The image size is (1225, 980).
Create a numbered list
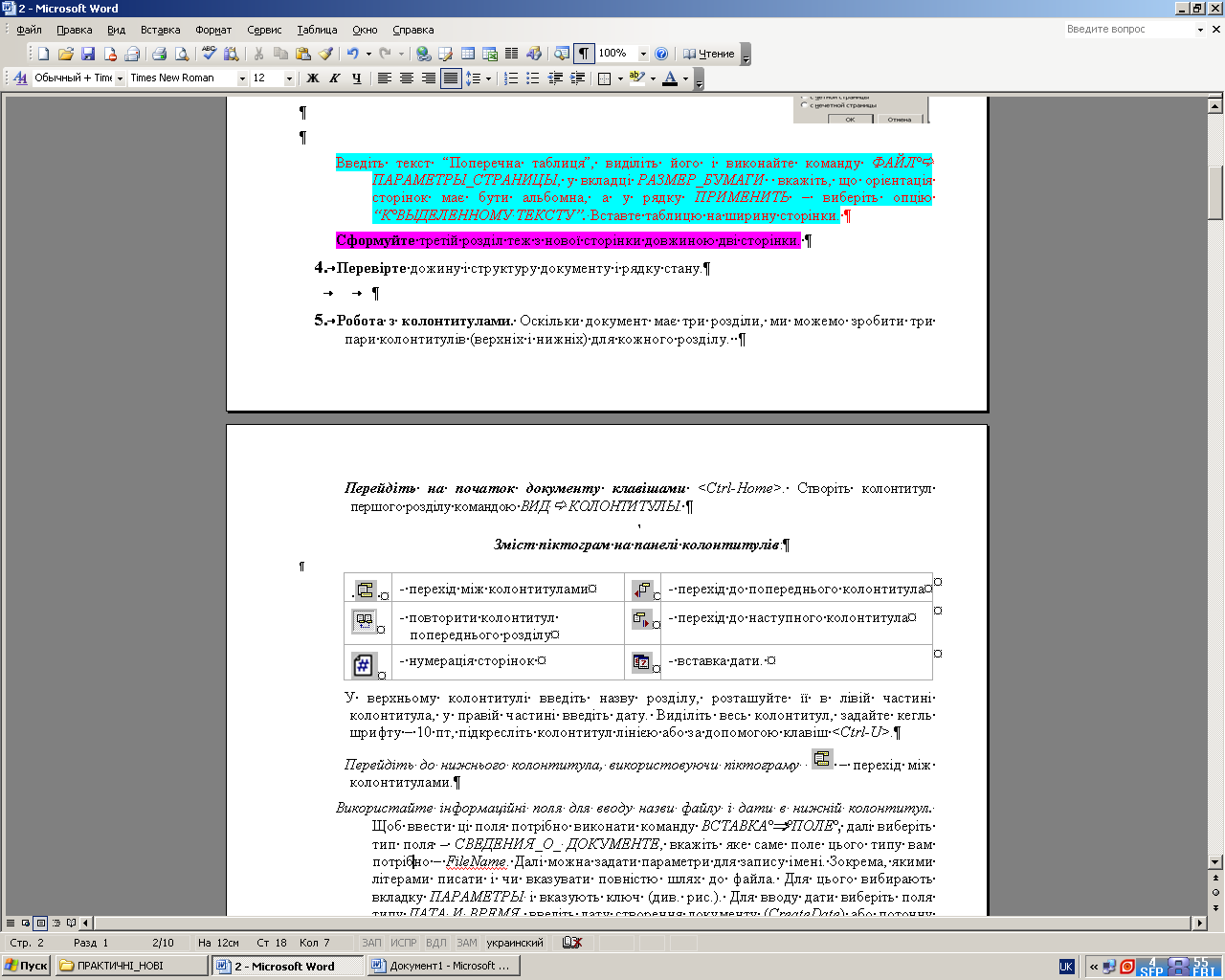click(x=511, y=78)
